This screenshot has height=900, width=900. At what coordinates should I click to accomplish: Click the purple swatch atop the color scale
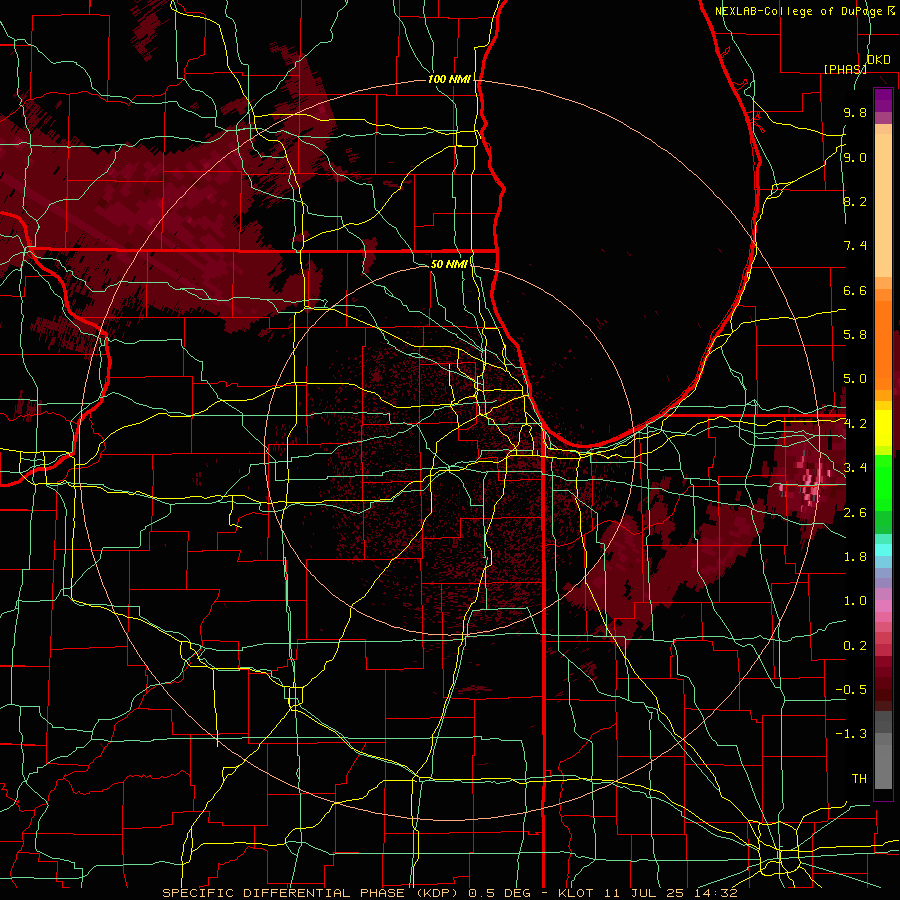click(883, 100)
